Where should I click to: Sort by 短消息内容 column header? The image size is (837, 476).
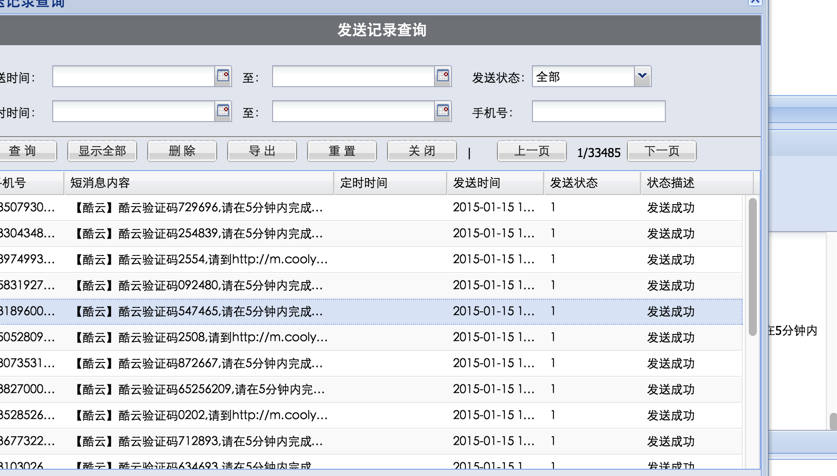[x=199, y=183]
